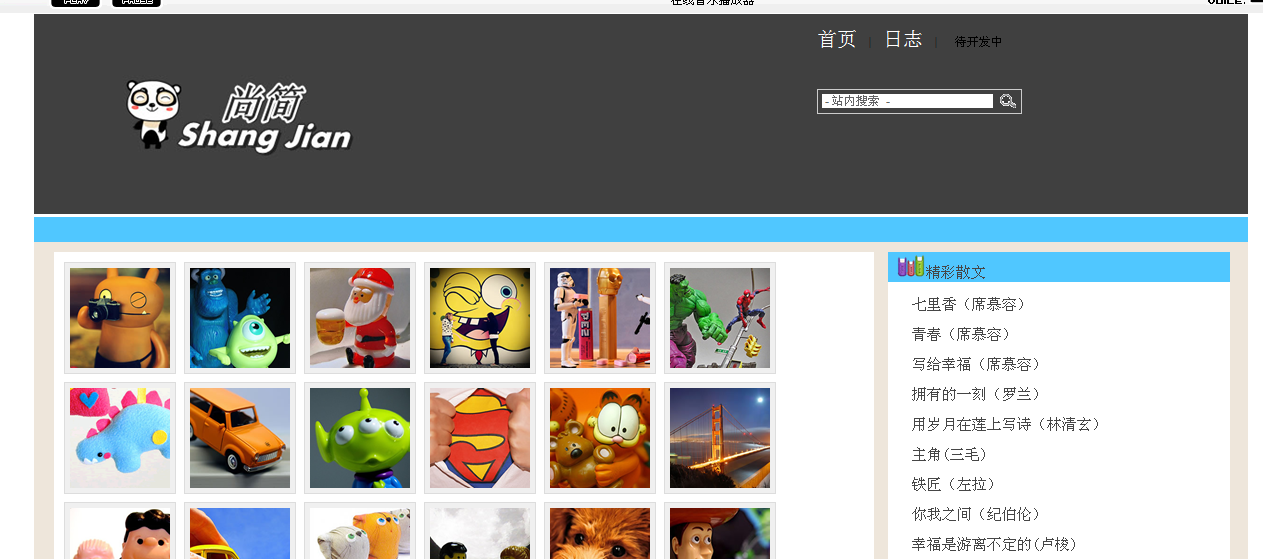Click the books icon beside 精彩散文

pyautogui.click(x=910, y=266)
